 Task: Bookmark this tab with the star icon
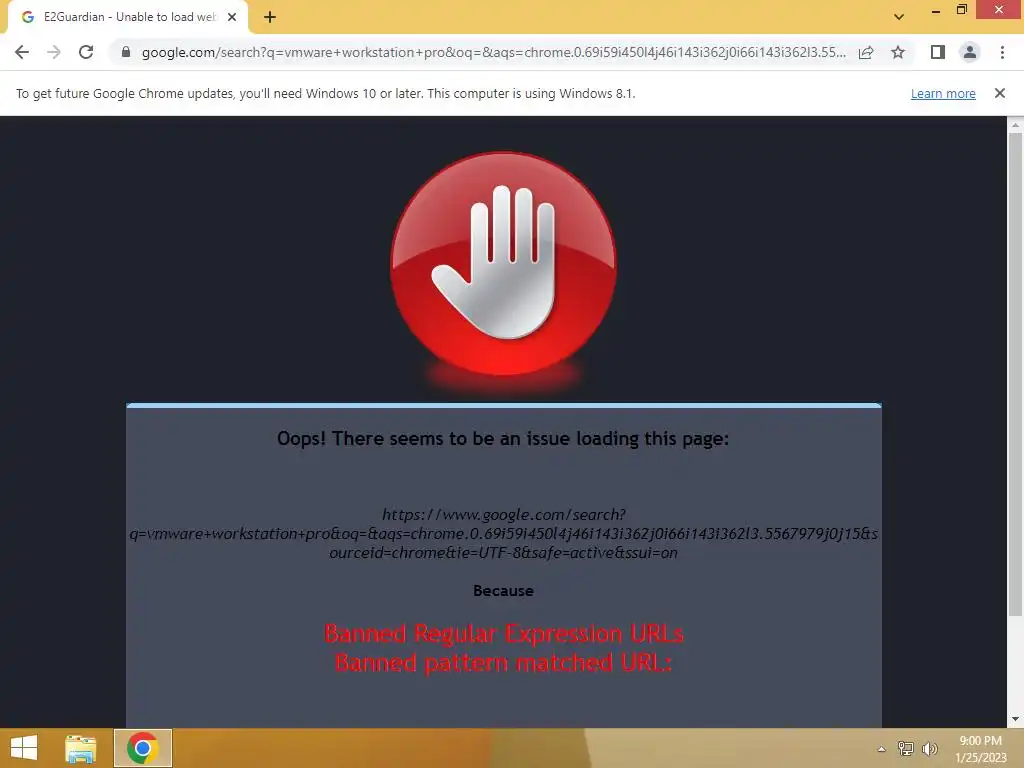click(898, 52)
